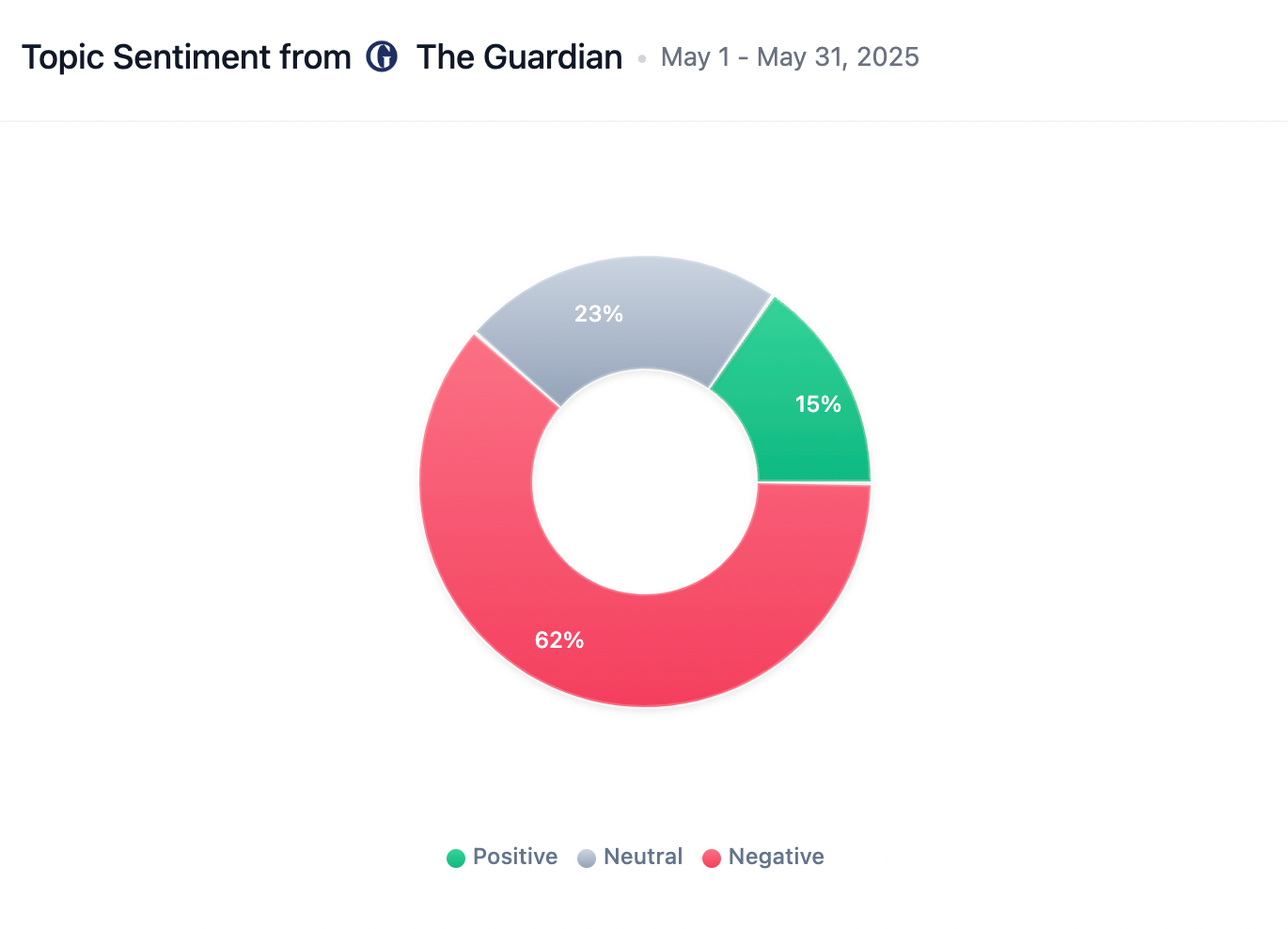Click the Topic Sentiment from title
1288x929 pixels.
click(x=186, y=57)
